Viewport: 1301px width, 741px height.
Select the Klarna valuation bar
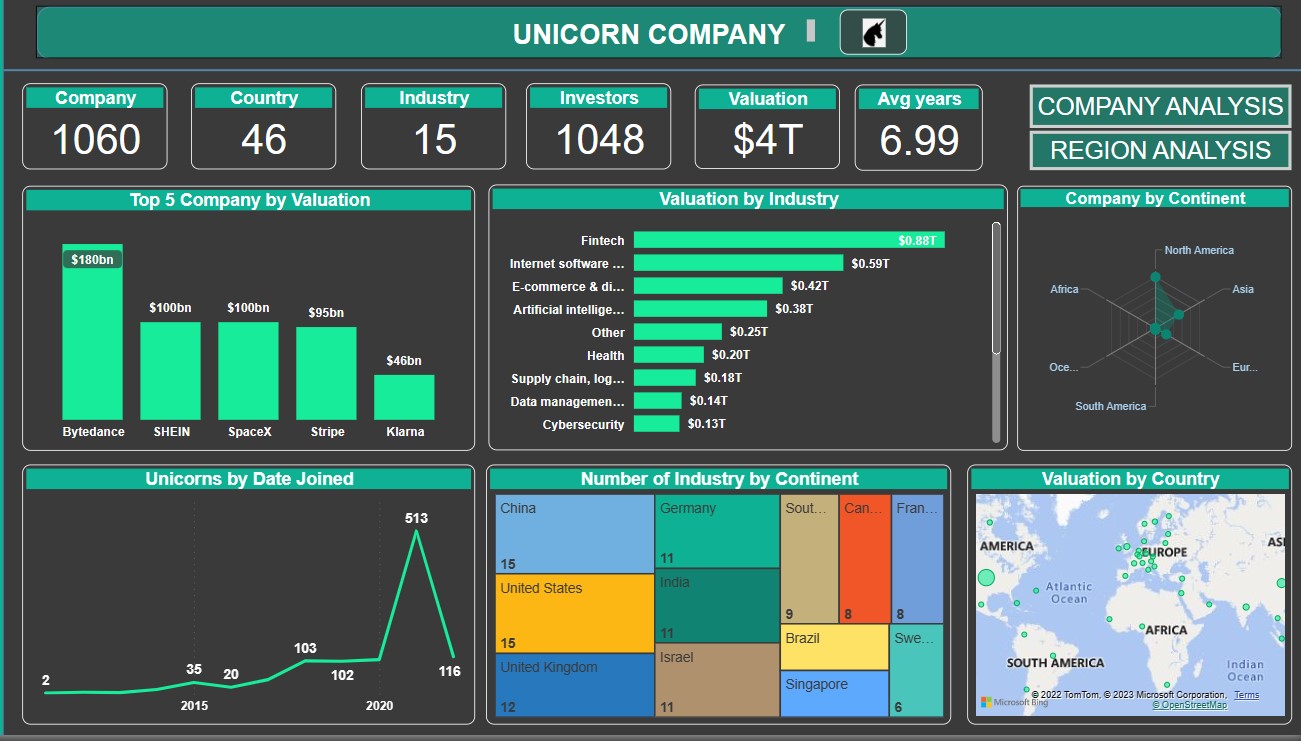click(404, 397)
